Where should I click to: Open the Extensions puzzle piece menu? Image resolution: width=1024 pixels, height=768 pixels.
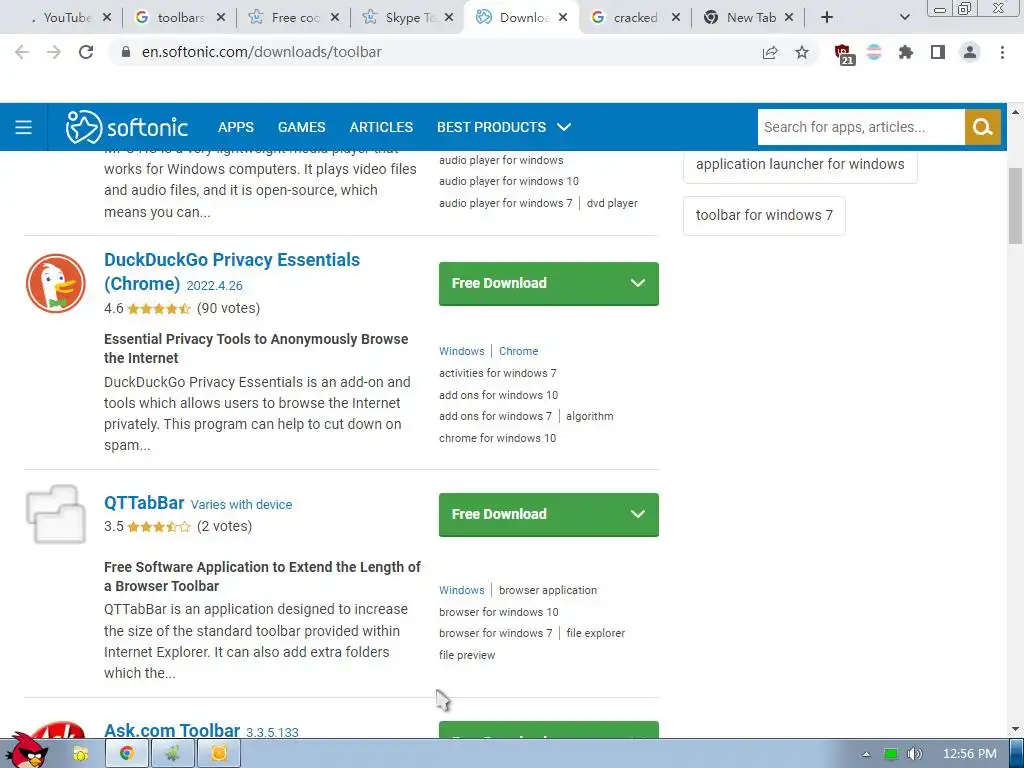(905, 52)
